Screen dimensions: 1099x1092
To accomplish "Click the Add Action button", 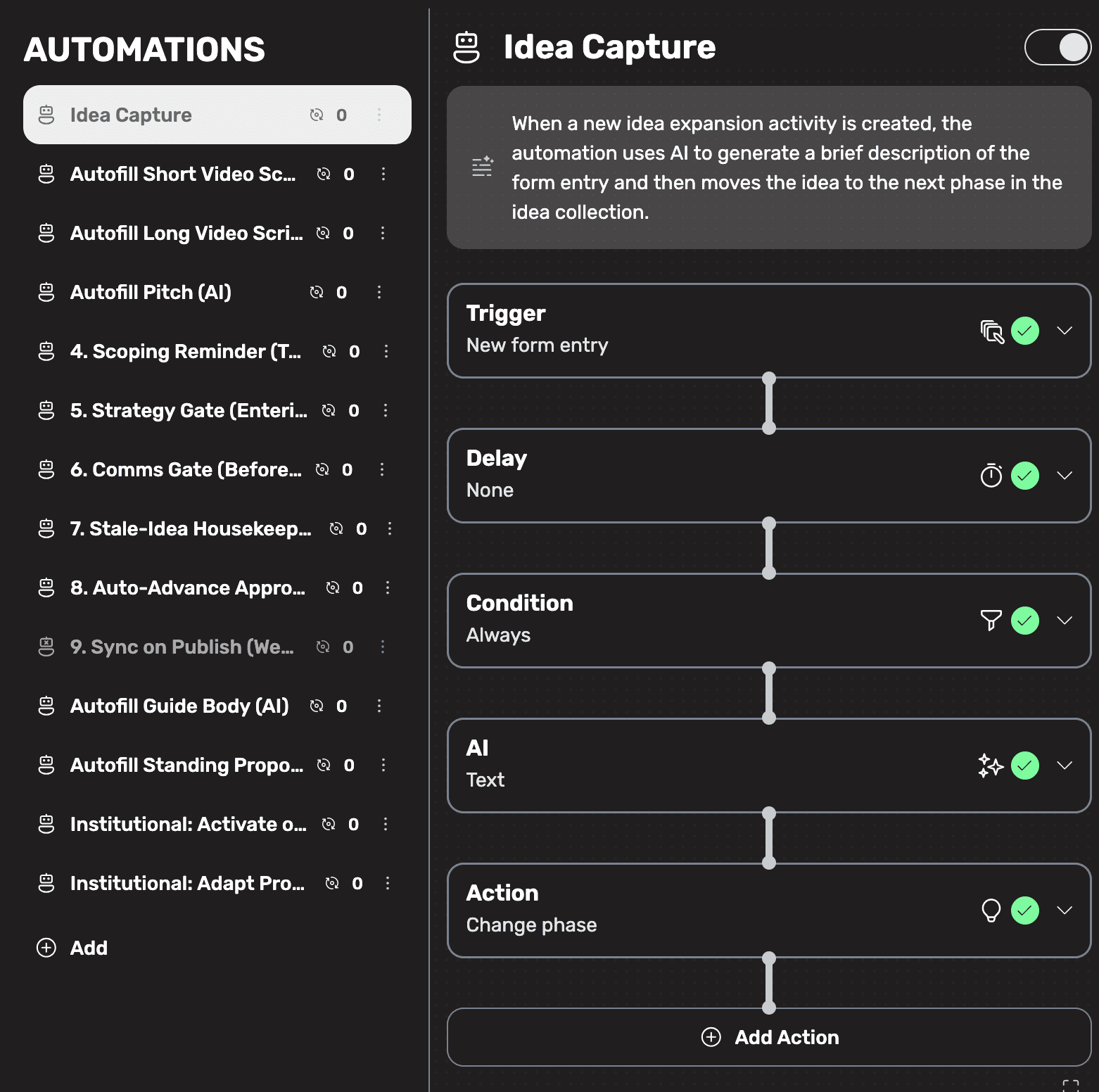I will 769,1037.
